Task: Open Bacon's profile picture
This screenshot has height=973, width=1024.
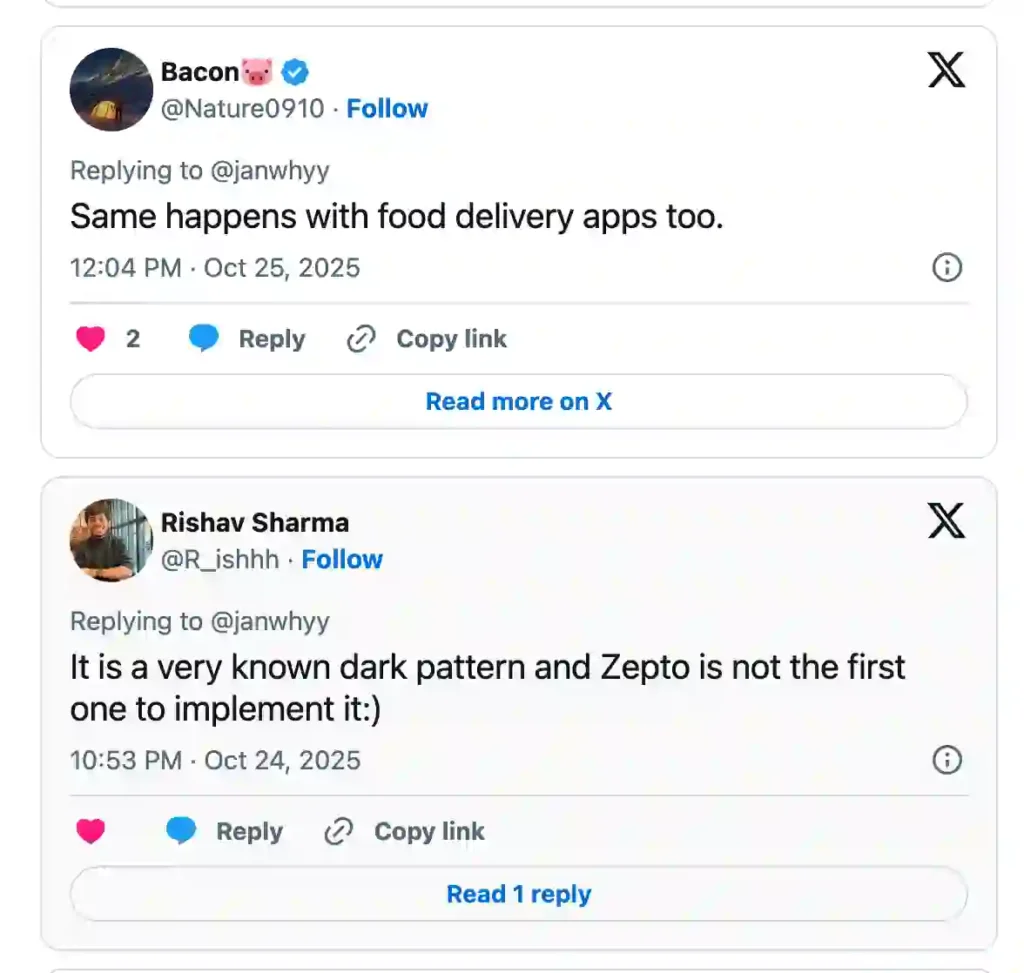Action: click(111, 90)
